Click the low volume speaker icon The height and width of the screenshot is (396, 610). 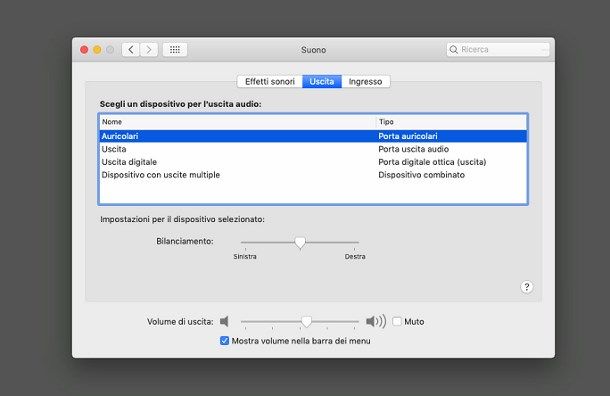coord(224,321)
